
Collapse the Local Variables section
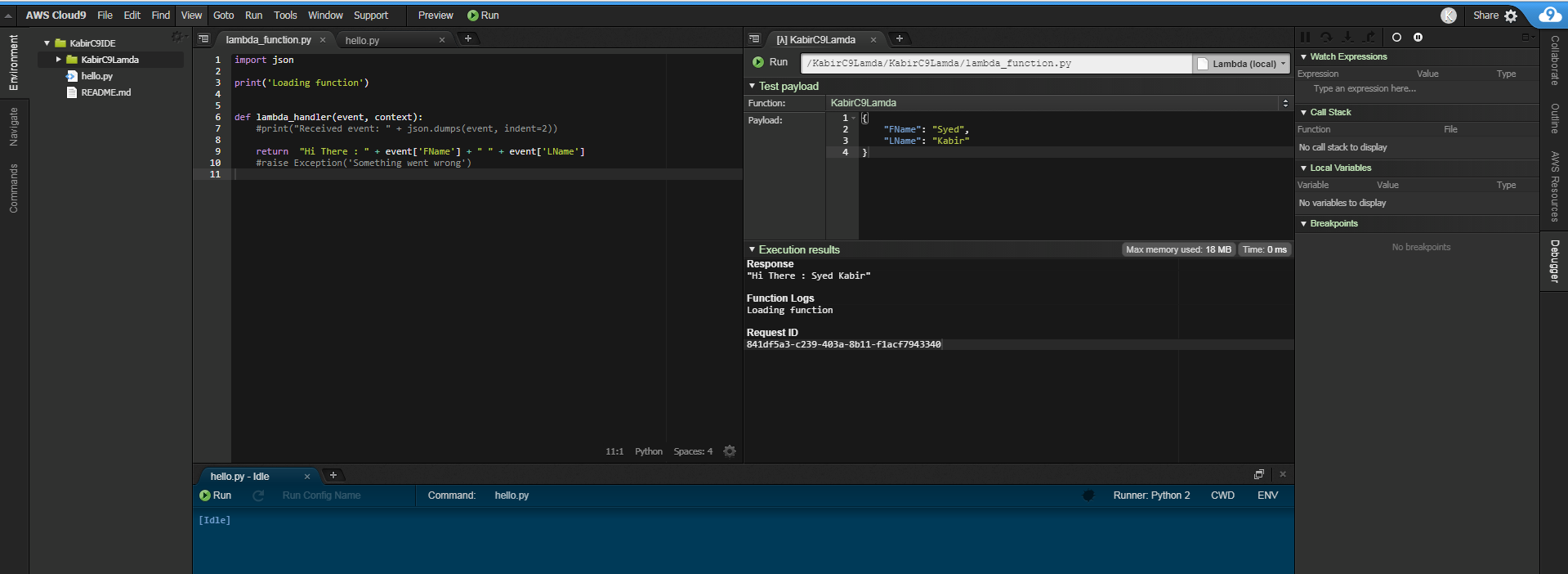click(1303, 168)
